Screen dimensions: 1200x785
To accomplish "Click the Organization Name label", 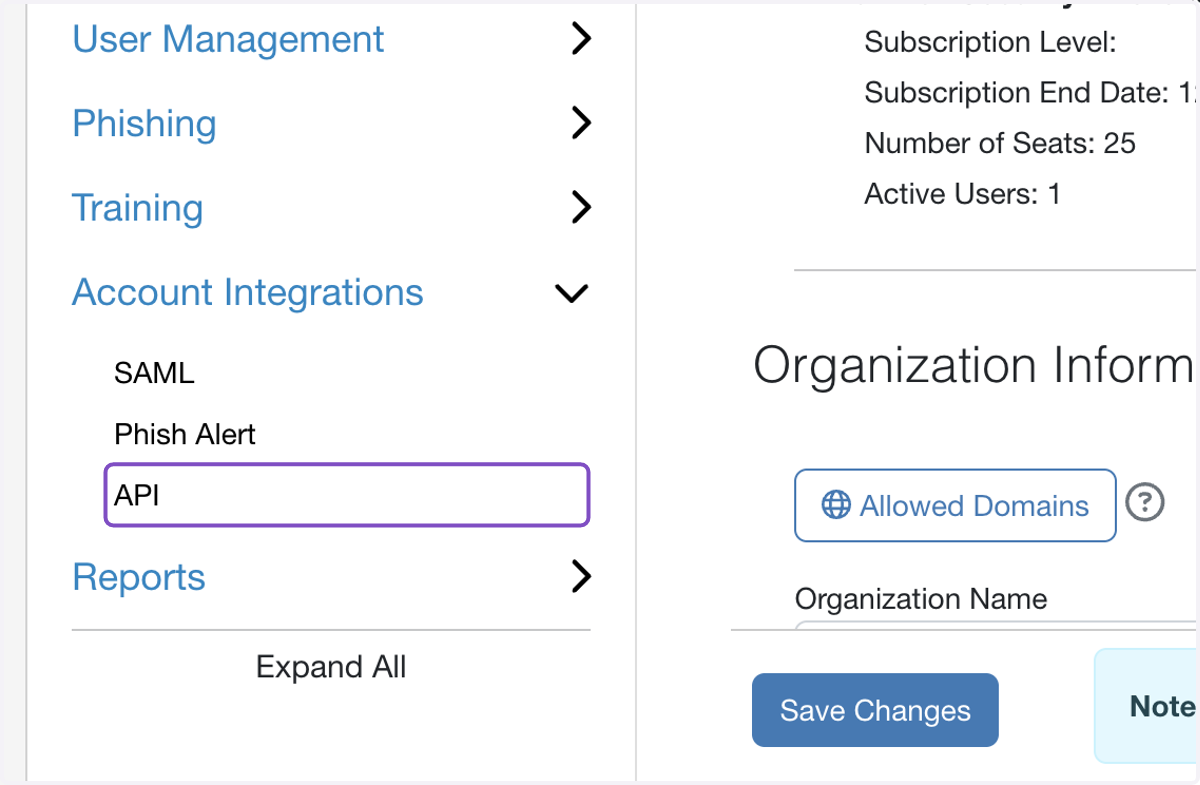I will [921, 599].
